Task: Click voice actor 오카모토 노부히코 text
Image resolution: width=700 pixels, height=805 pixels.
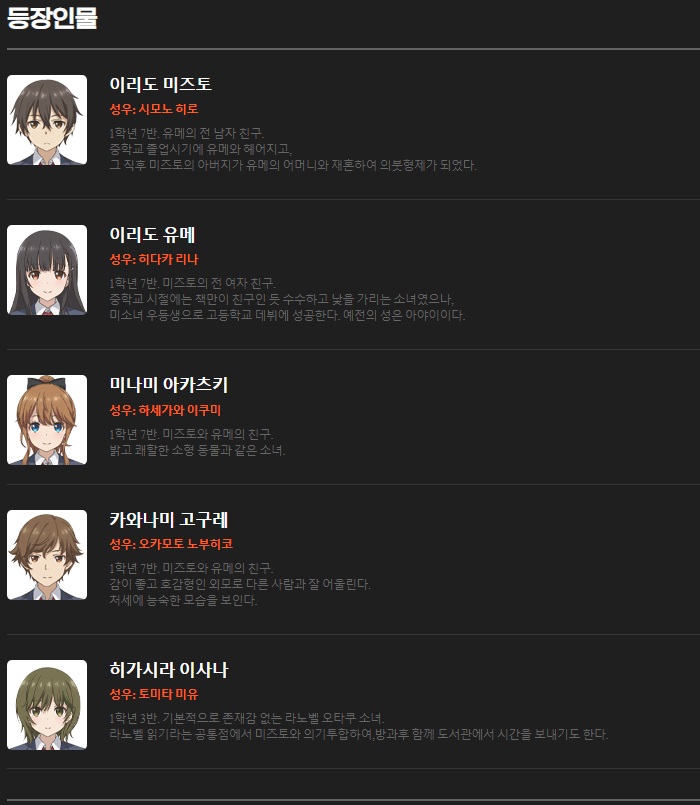Action: point(186,544)
